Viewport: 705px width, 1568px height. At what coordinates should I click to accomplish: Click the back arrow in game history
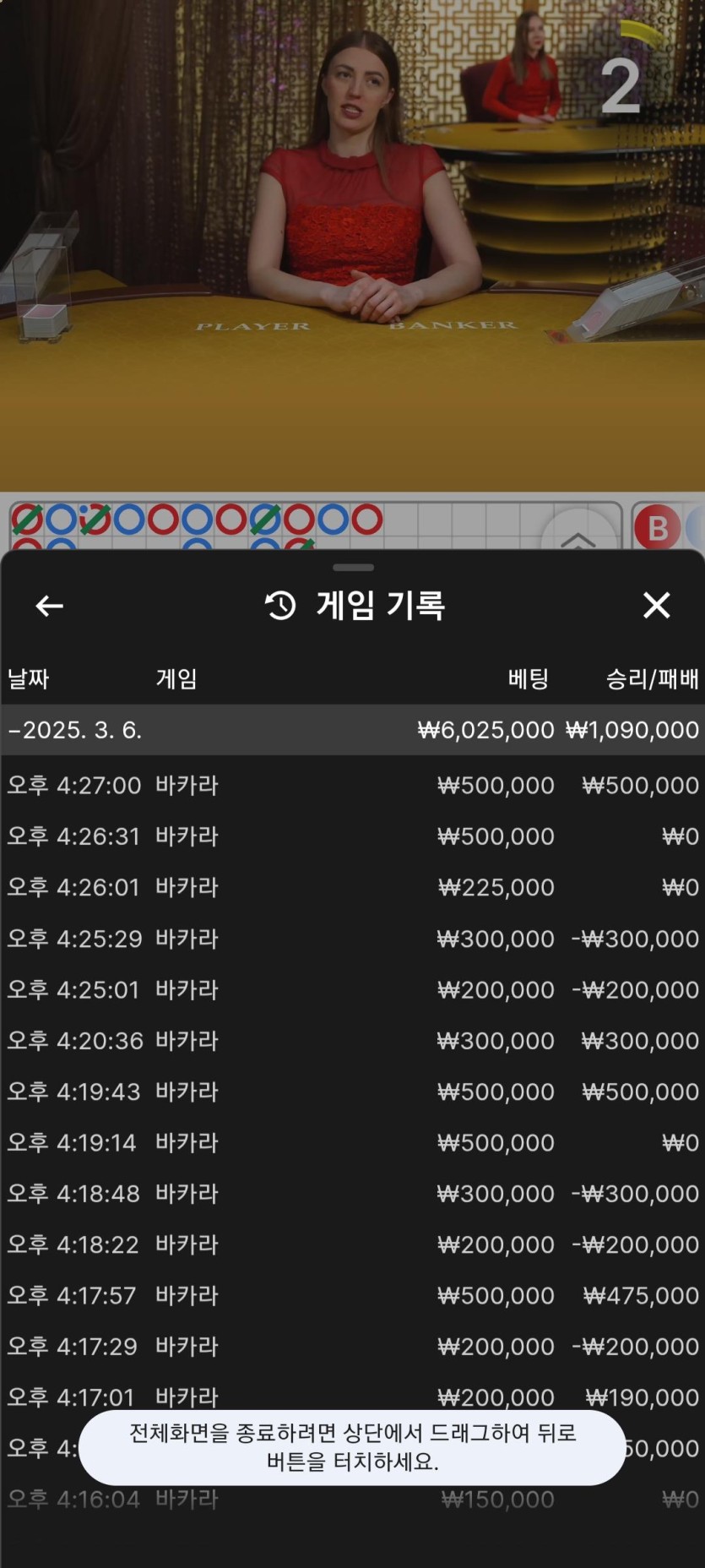tap(49, 606)
